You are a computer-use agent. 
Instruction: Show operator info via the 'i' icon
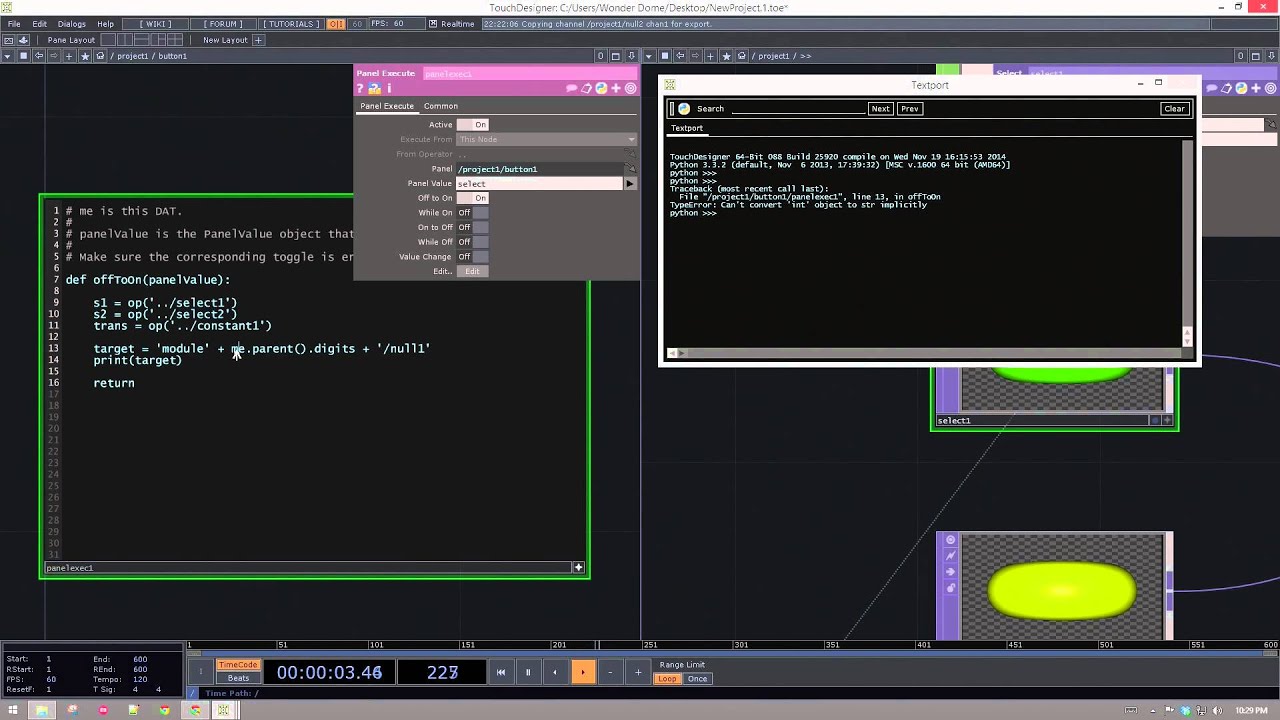(389, 89)
